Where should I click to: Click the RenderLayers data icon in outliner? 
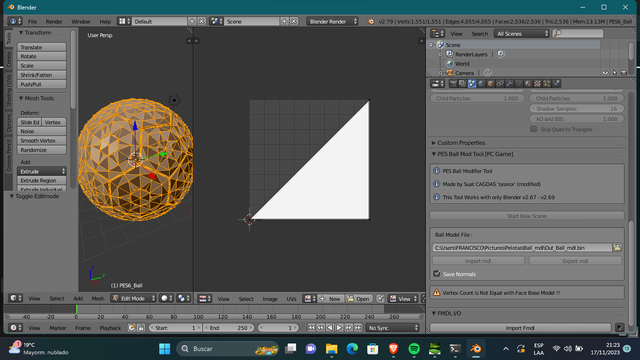pyautogui.click(x=501, y=54)
